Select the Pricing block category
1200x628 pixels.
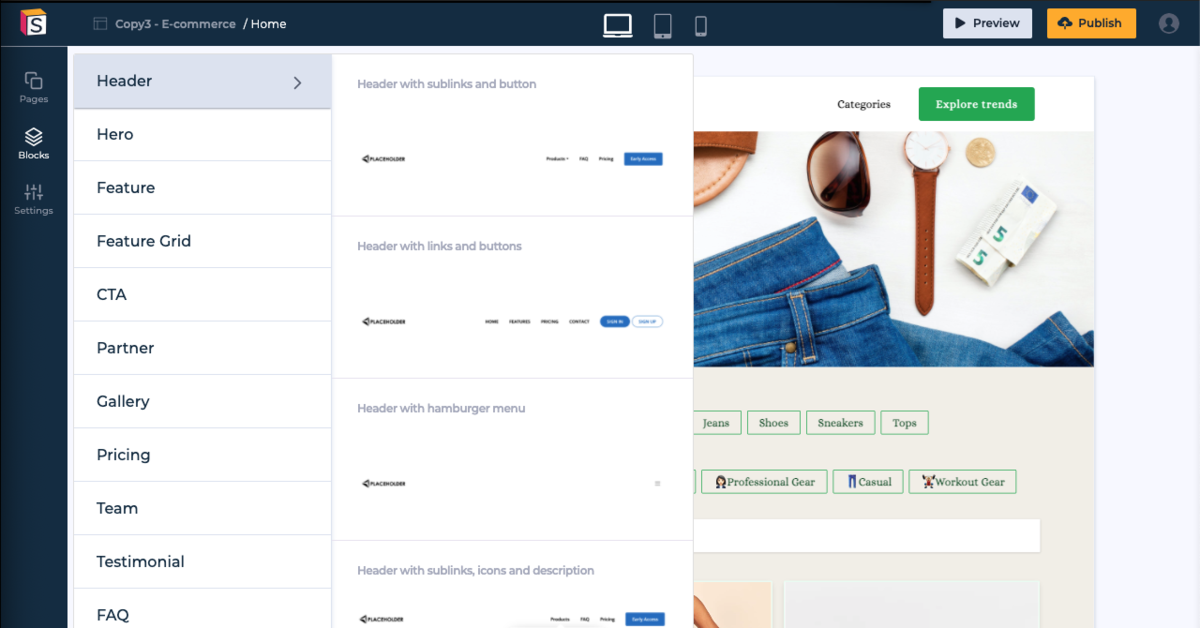tap(202, 455)
